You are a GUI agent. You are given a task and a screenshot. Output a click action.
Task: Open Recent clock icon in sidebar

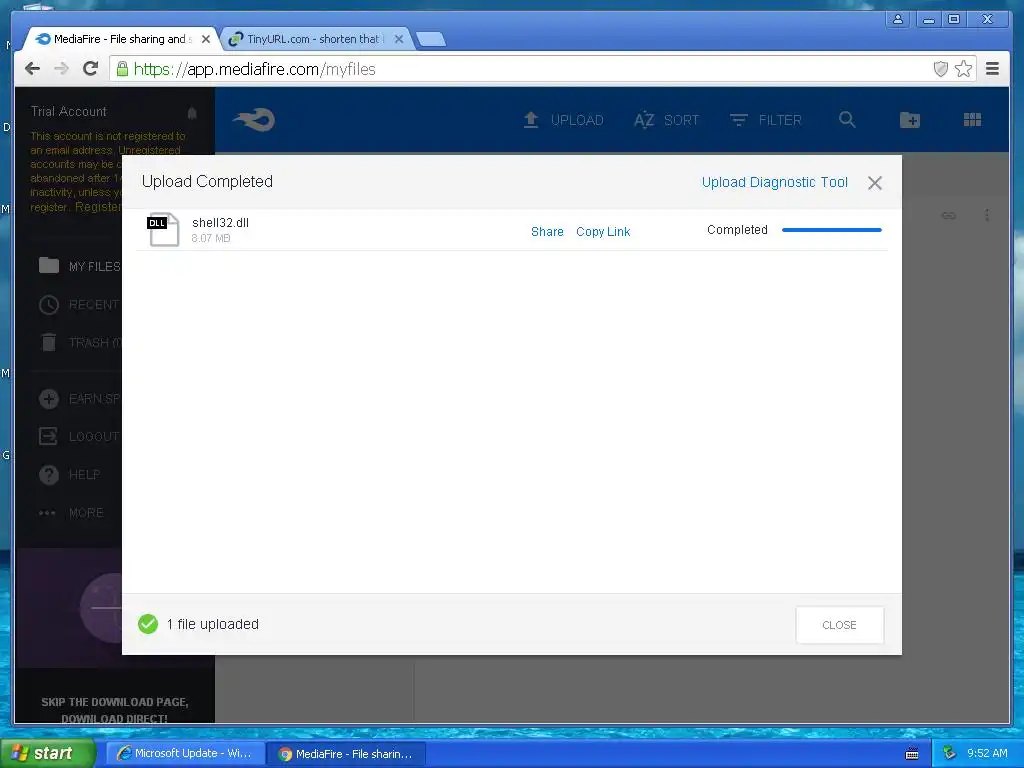(49, 304)
